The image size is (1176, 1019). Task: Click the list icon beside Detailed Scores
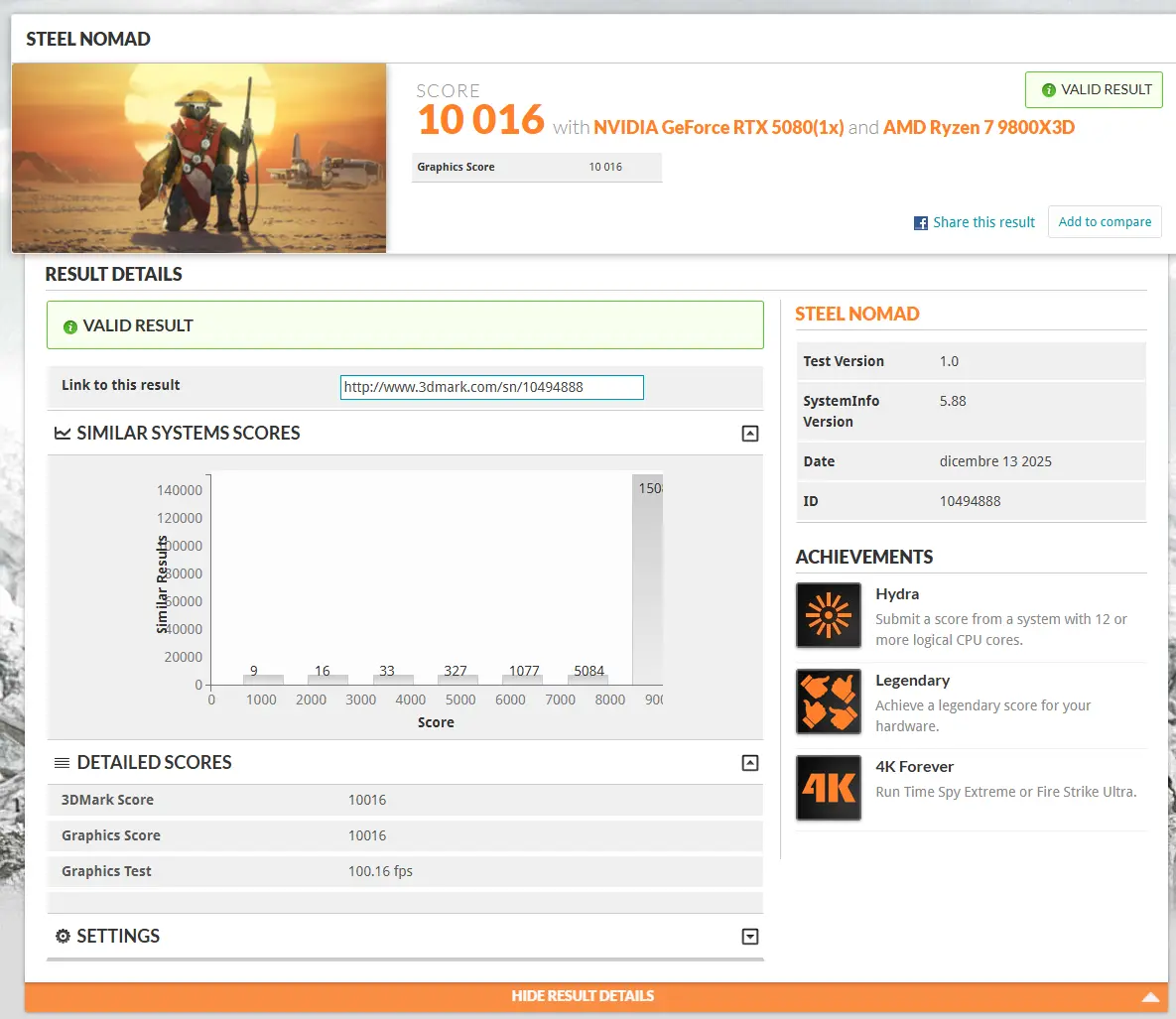(x=62, y=763)
